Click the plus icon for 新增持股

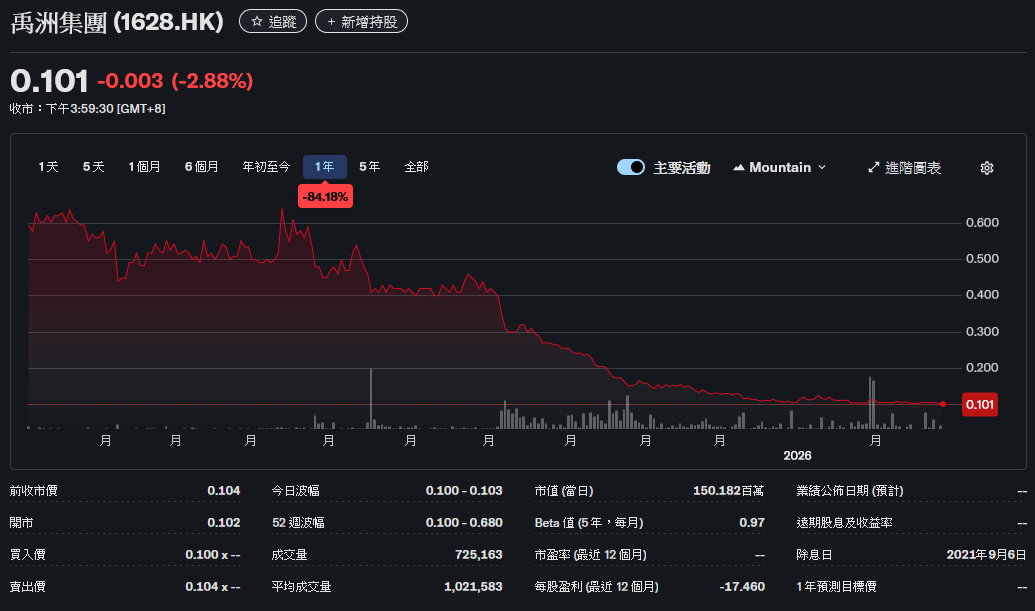(x=331, y=21)
